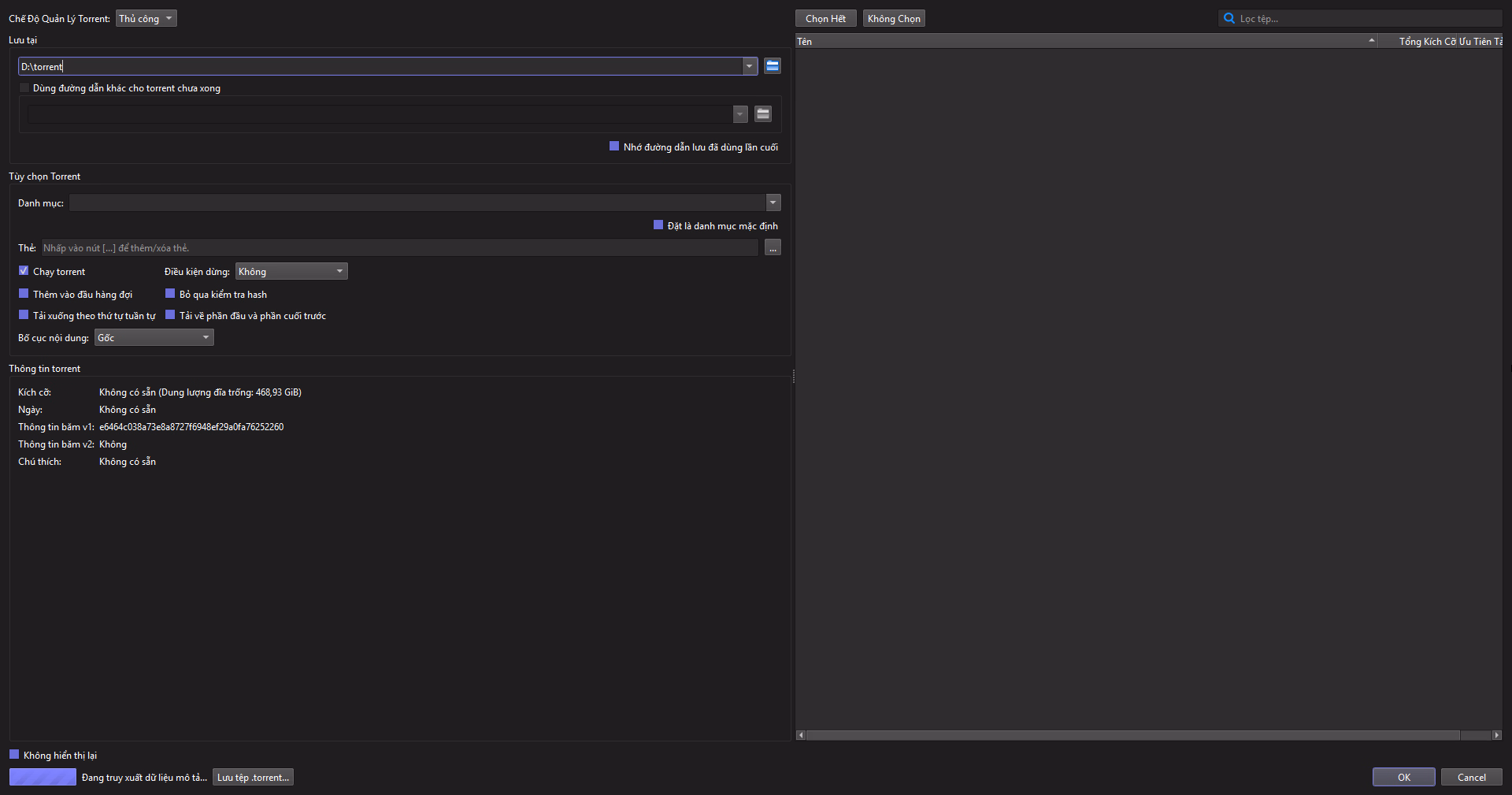Enable 'Tải xuống theo thứ tự tuần tự'

[x=24, y=315]
